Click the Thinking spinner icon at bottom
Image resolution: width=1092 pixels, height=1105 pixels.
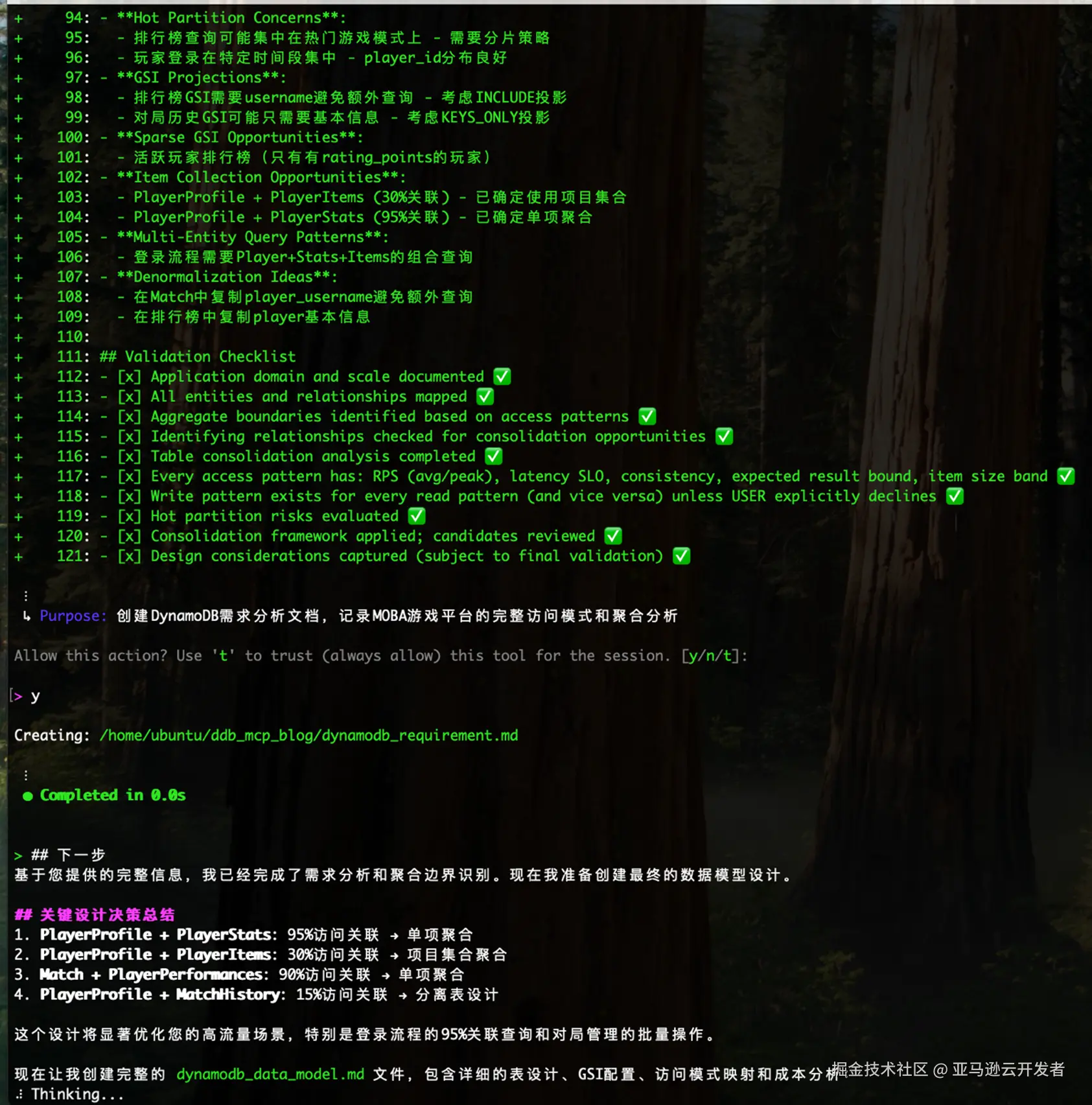[x=19, y=1094]
